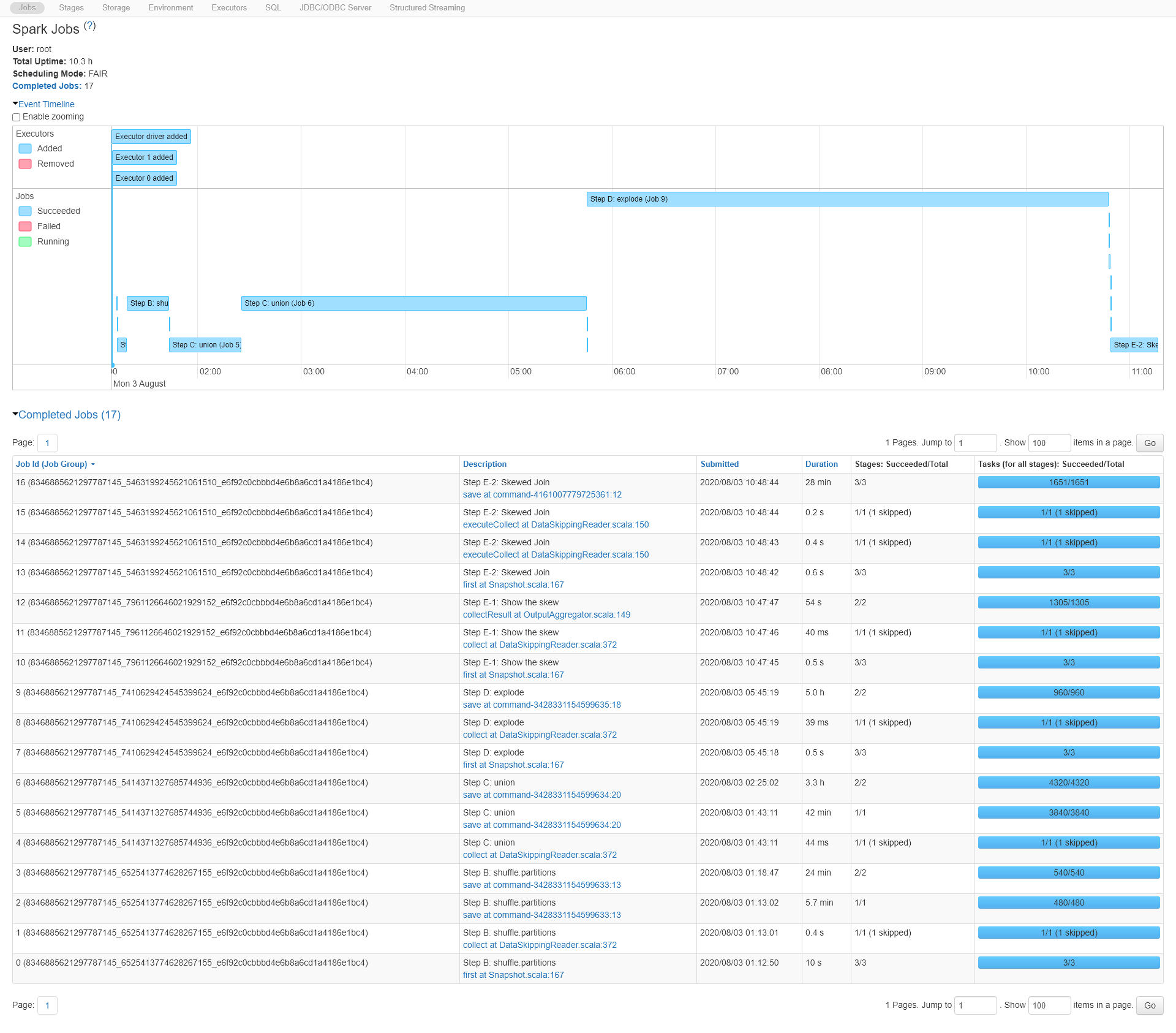
Task: Switch to the Jobs tab
Action: point(28,8)
